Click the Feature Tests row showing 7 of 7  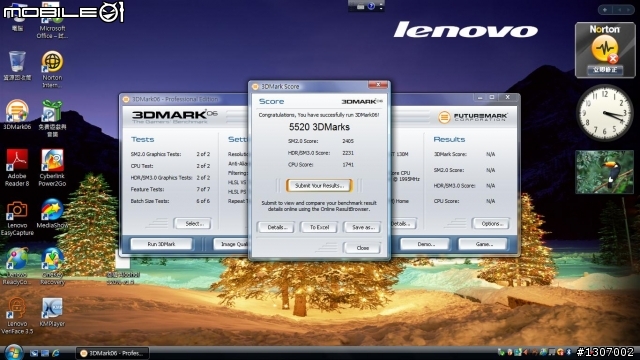170,189
